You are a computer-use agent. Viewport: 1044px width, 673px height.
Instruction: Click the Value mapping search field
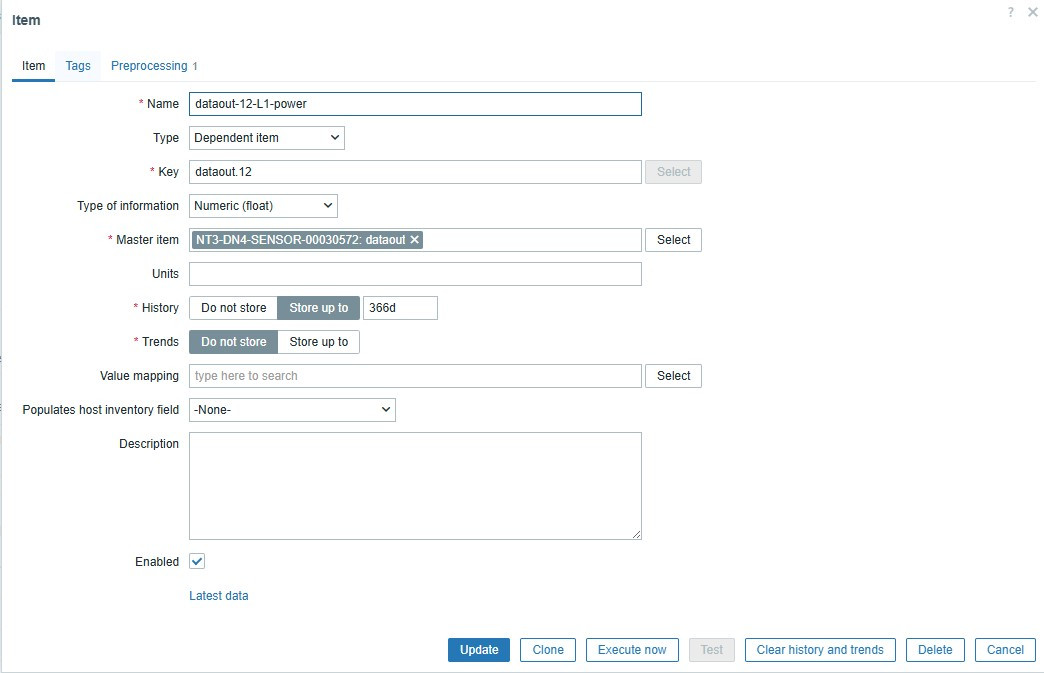pyautogui.click(x=415, y=375)
